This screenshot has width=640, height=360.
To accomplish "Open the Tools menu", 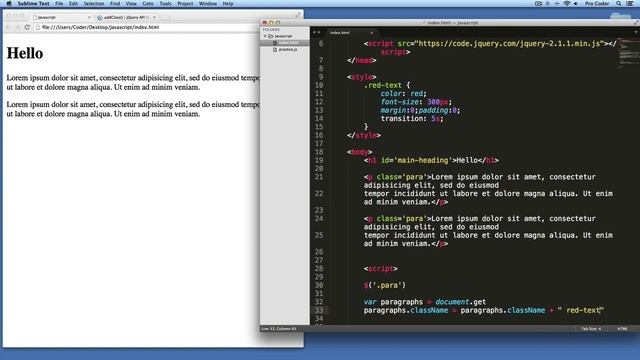I will point(165,3).
